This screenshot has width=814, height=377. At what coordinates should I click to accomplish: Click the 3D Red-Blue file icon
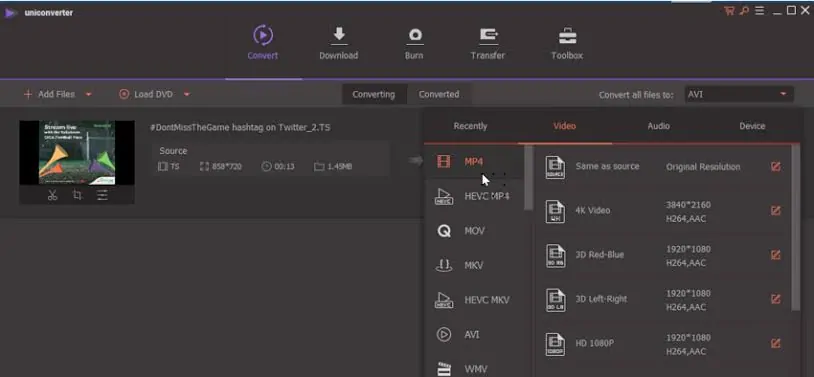(555, 255)
